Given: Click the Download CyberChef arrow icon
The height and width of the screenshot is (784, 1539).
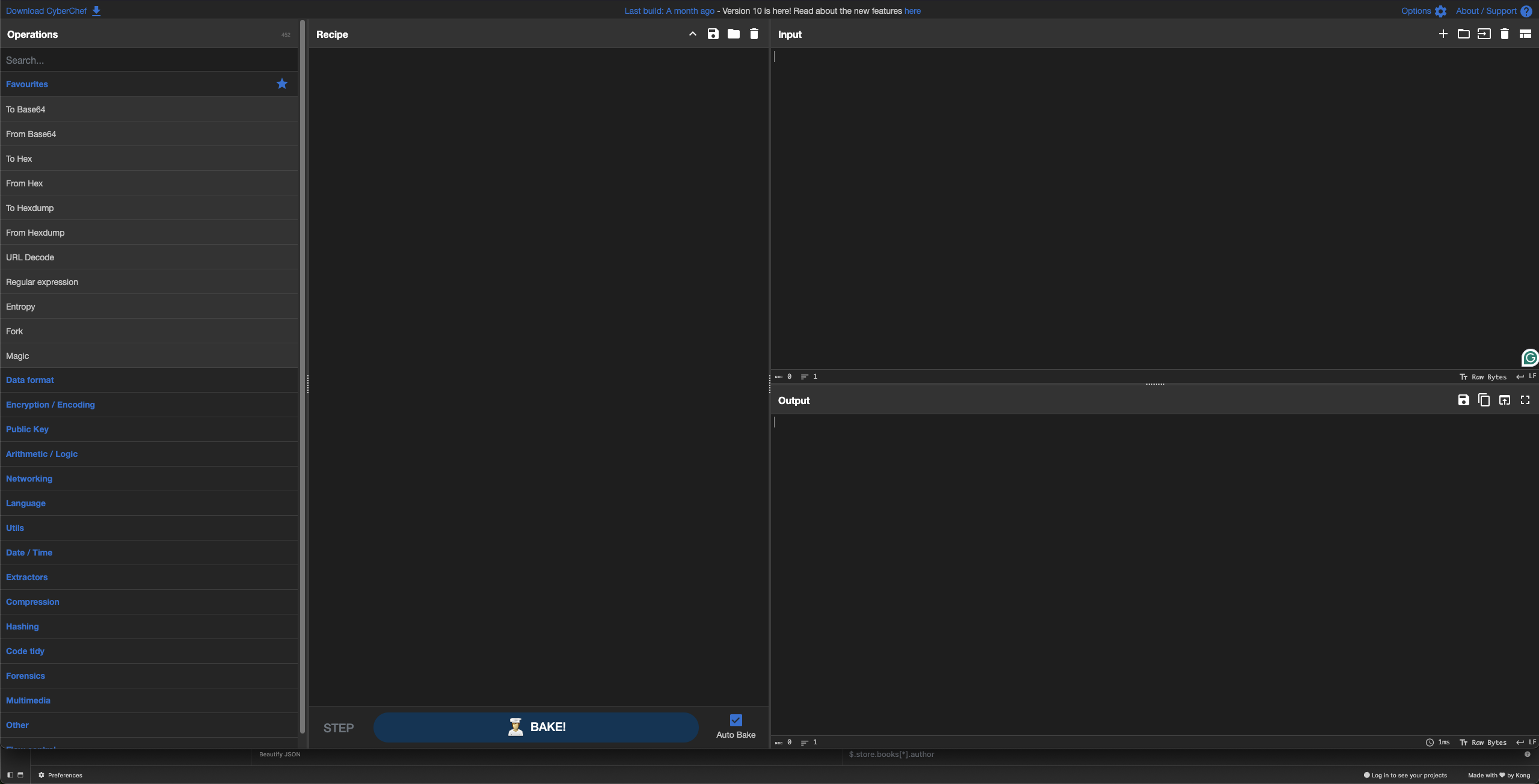Looking at the screenshot, I should (x=96, y=11).
